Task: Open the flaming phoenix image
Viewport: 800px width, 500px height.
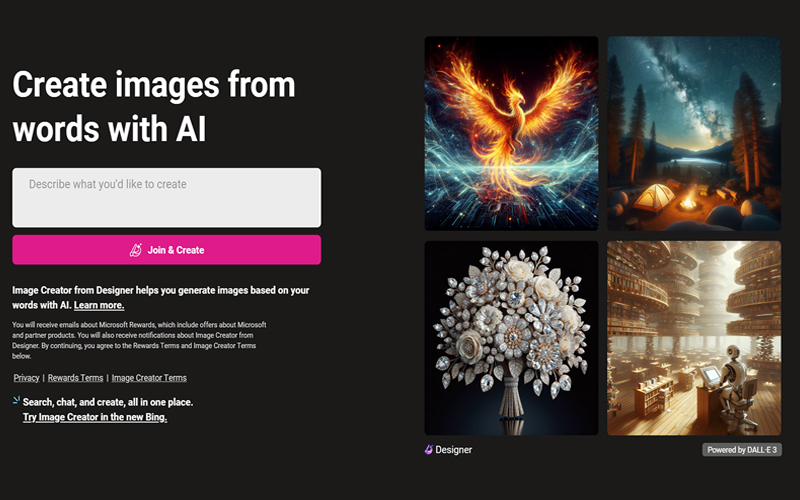Action: click(x=511, y=133)
